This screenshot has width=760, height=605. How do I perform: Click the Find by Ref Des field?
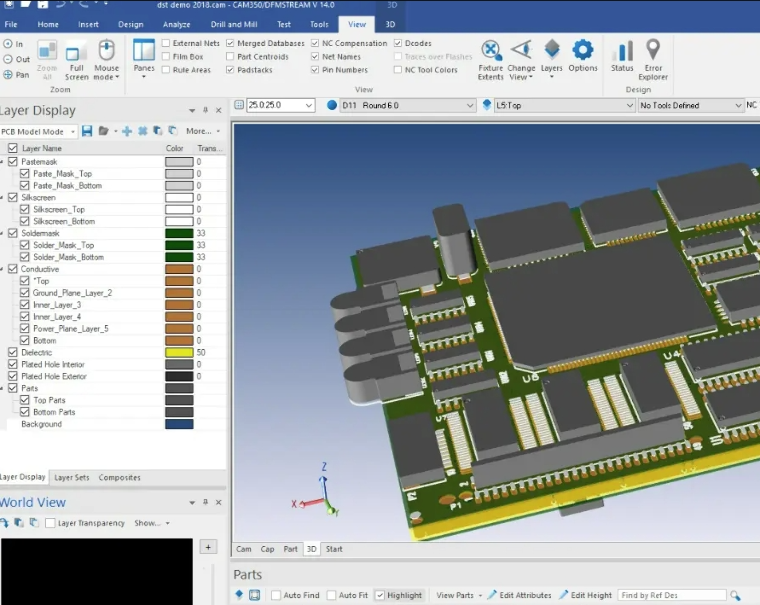tap(670, 595)
